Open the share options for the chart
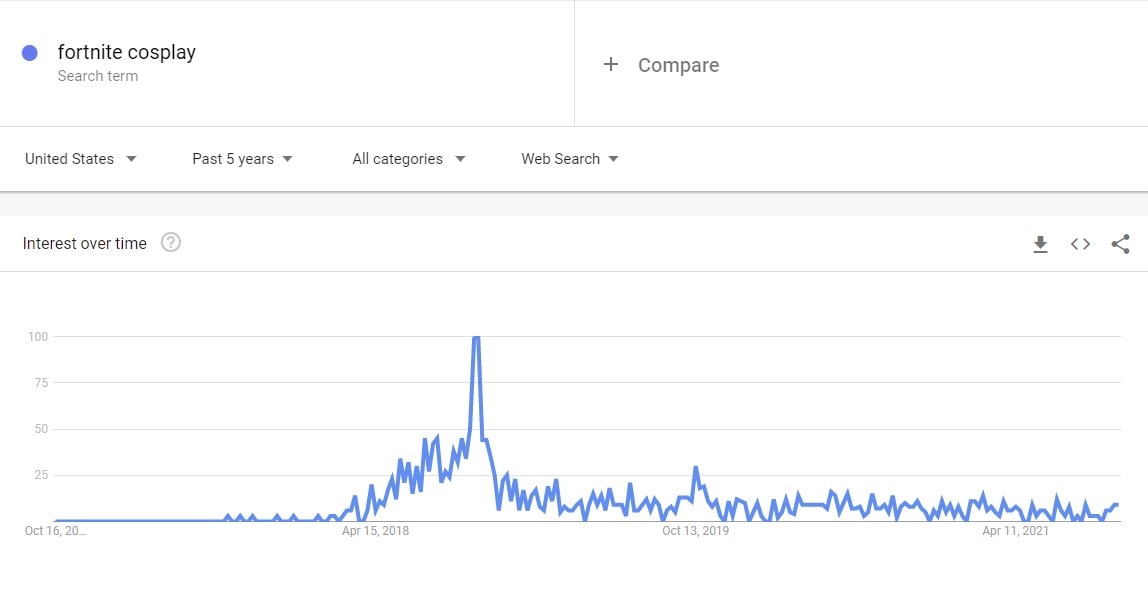The height and width of the screenshot is (606, 1148). click(1119, 243)
